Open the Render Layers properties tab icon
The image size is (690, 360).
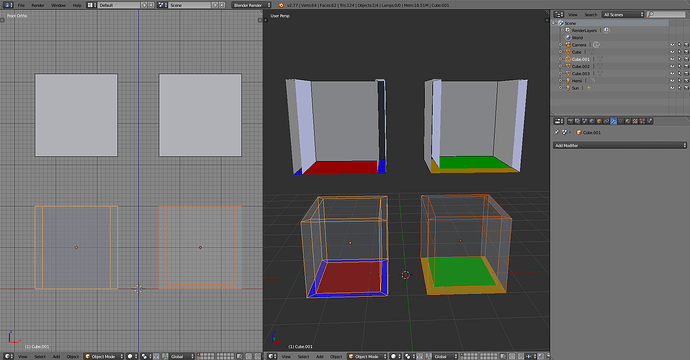tap(577, 121)
